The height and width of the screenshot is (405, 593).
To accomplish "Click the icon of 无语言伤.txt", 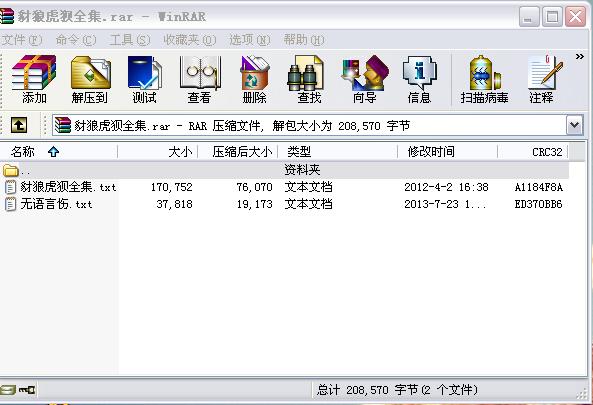I will coord(10,204).
